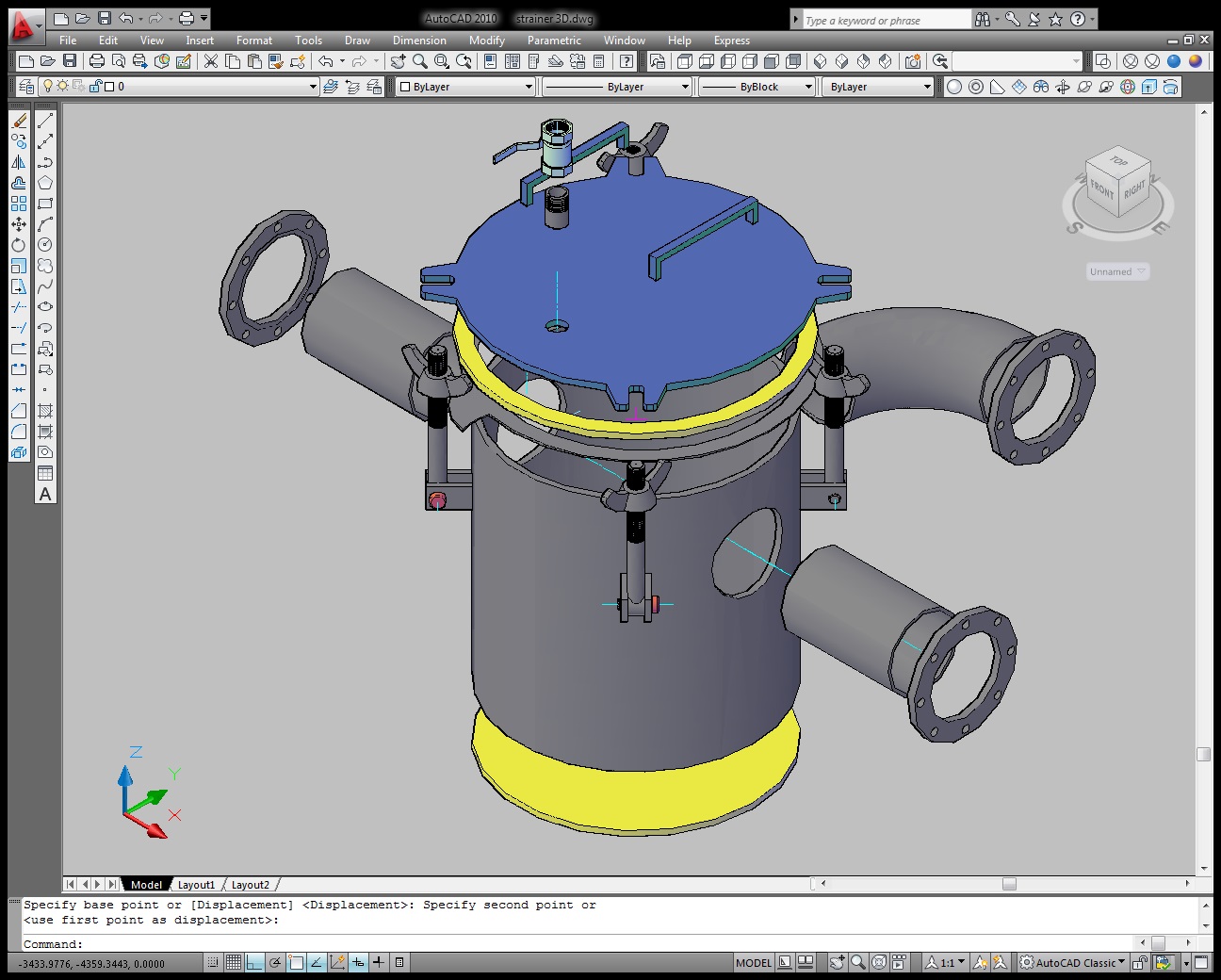
Task: Toggle Polar Tracking in the status bar
Action: 275,962
